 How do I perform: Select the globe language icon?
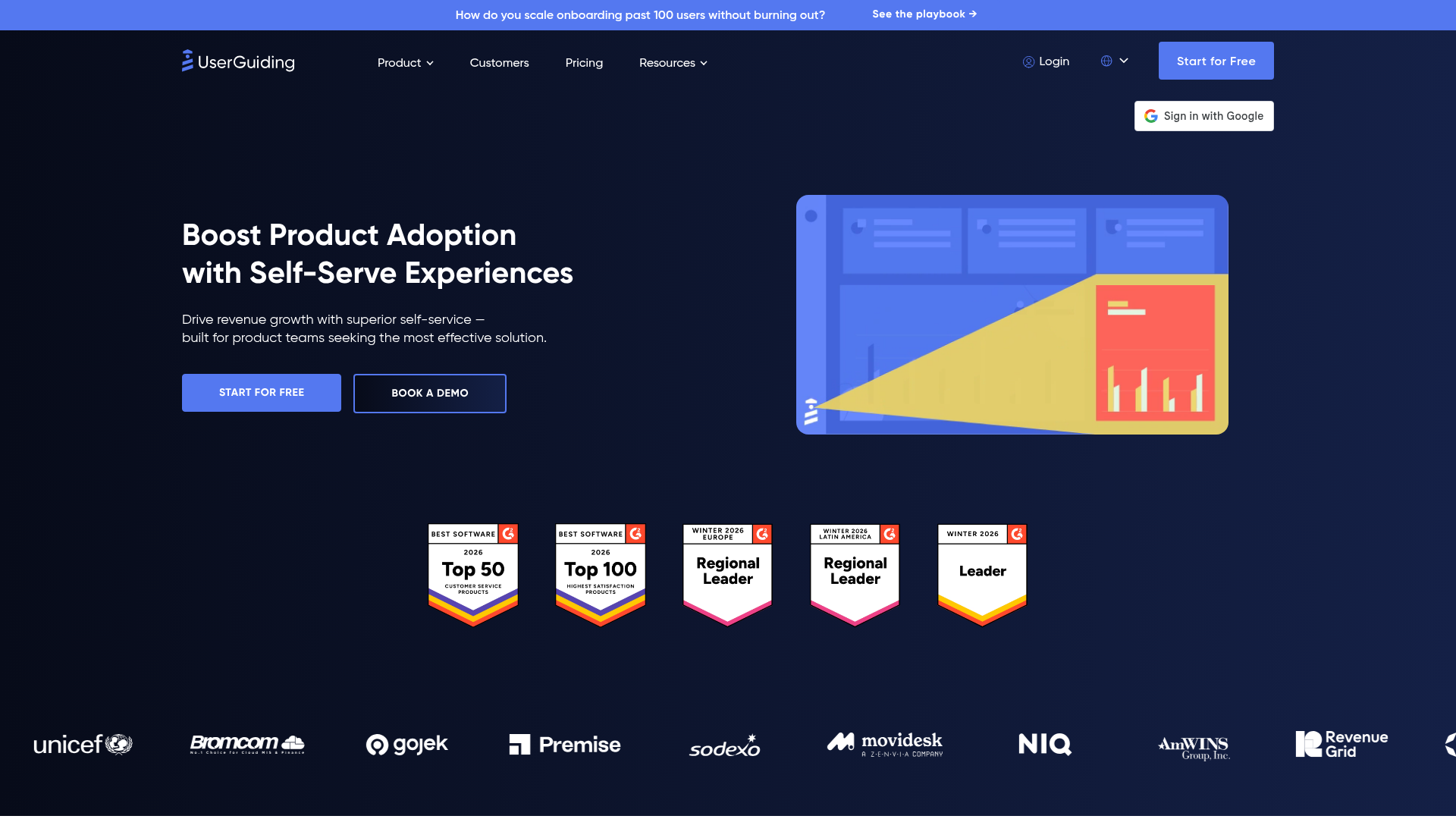1107,61
